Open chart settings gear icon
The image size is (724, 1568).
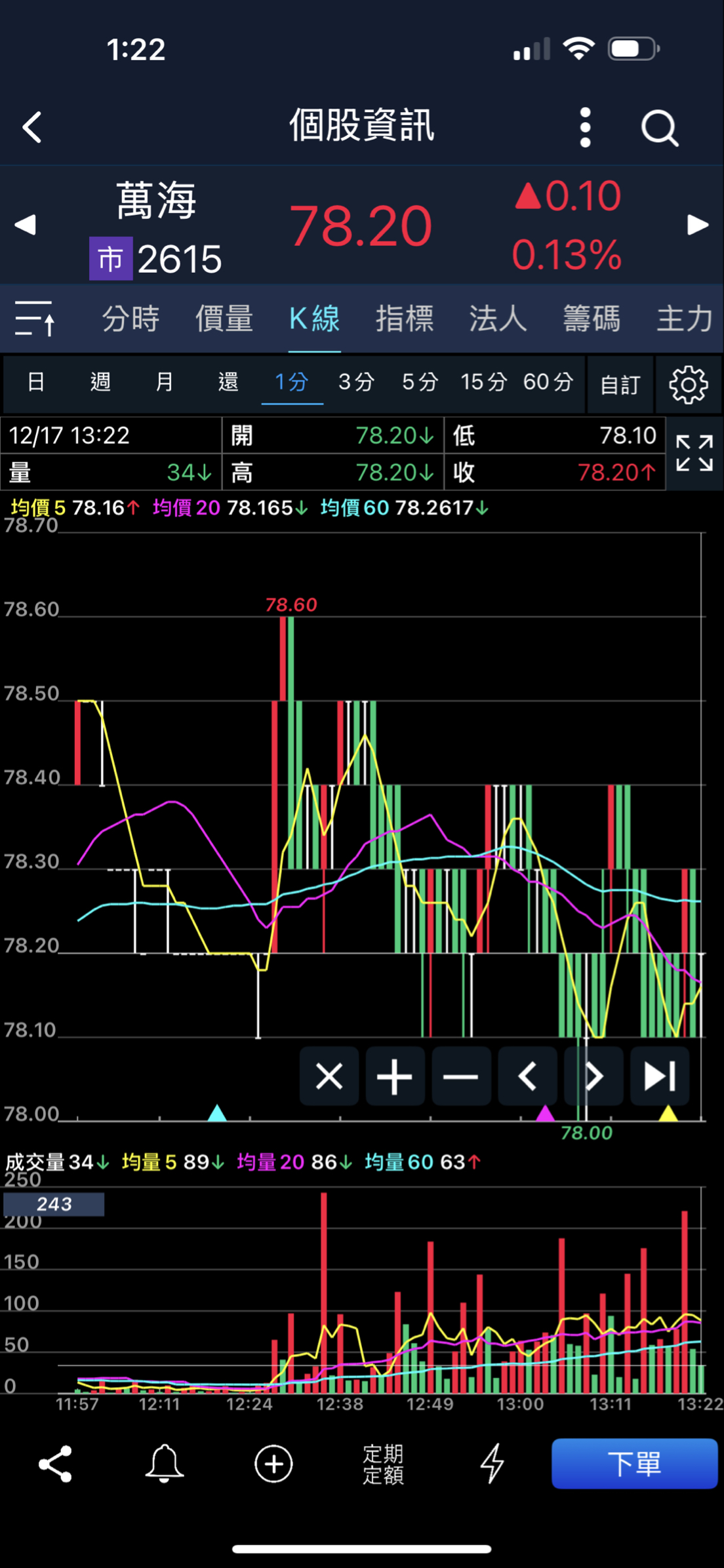(688, 384)
